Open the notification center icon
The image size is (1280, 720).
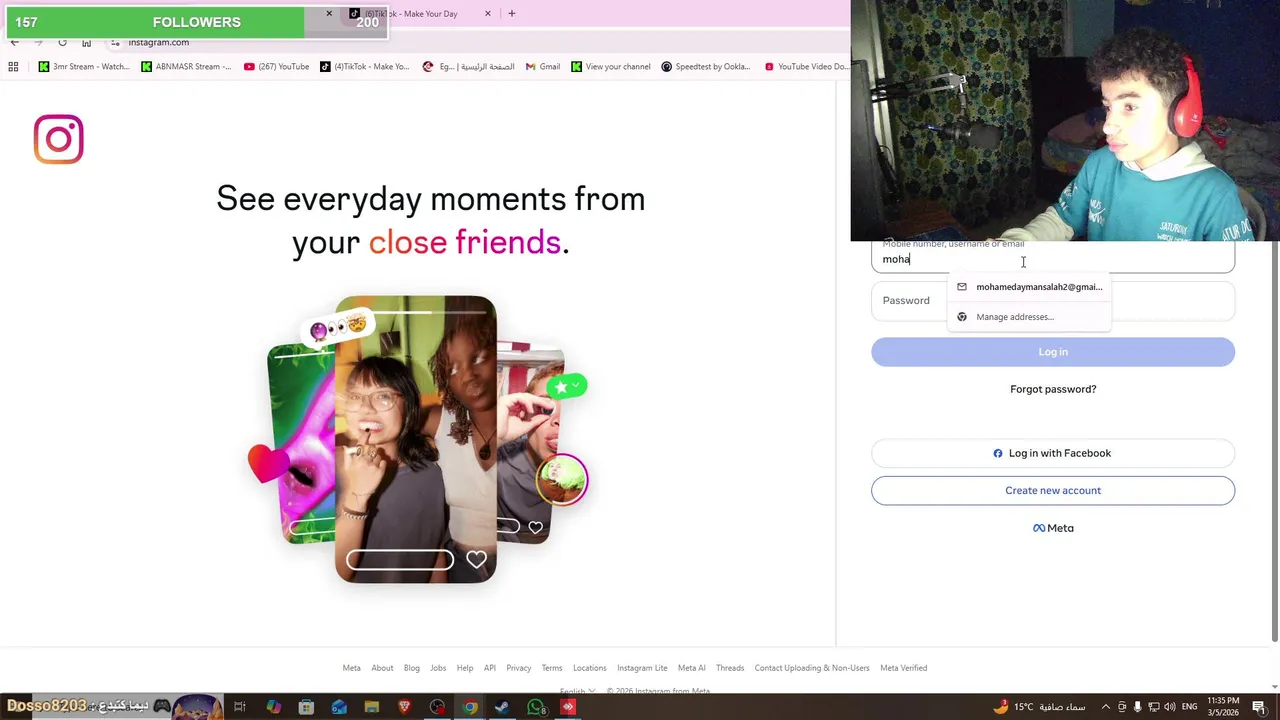(1261, 707)
